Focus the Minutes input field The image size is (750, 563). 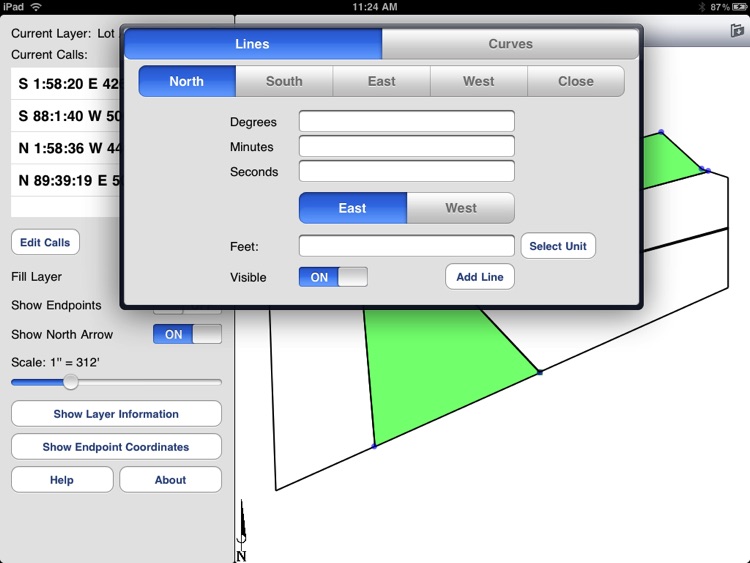[x=407, y=146]
